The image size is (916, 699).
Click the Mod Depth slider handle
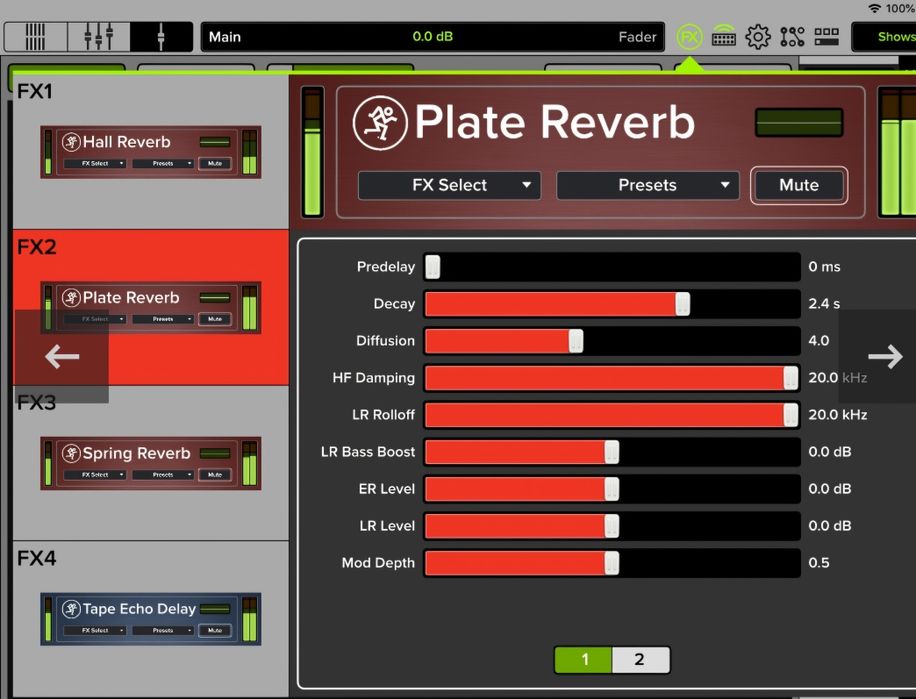(x=612, y=563)
